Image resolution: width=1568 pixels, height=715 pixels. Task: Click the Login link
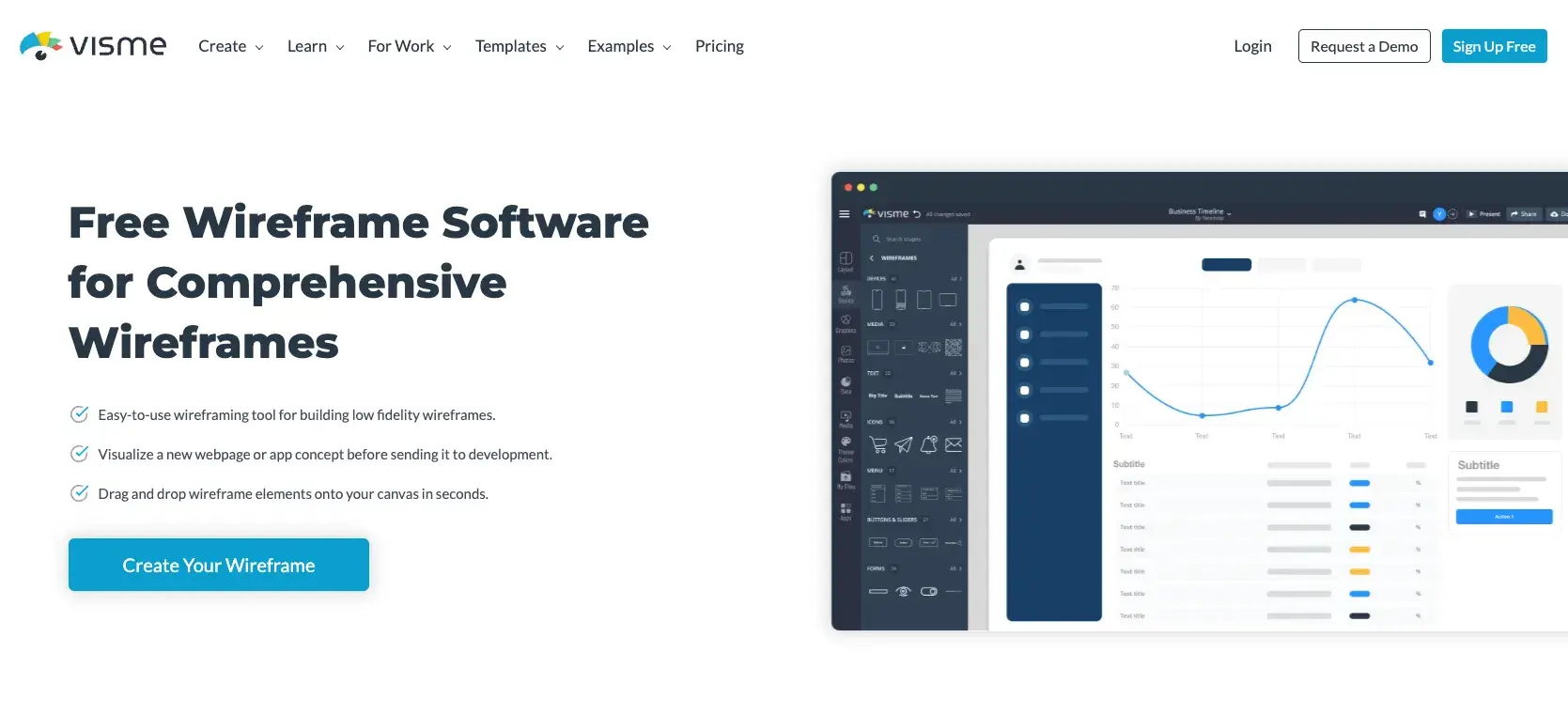(1252, 46)
